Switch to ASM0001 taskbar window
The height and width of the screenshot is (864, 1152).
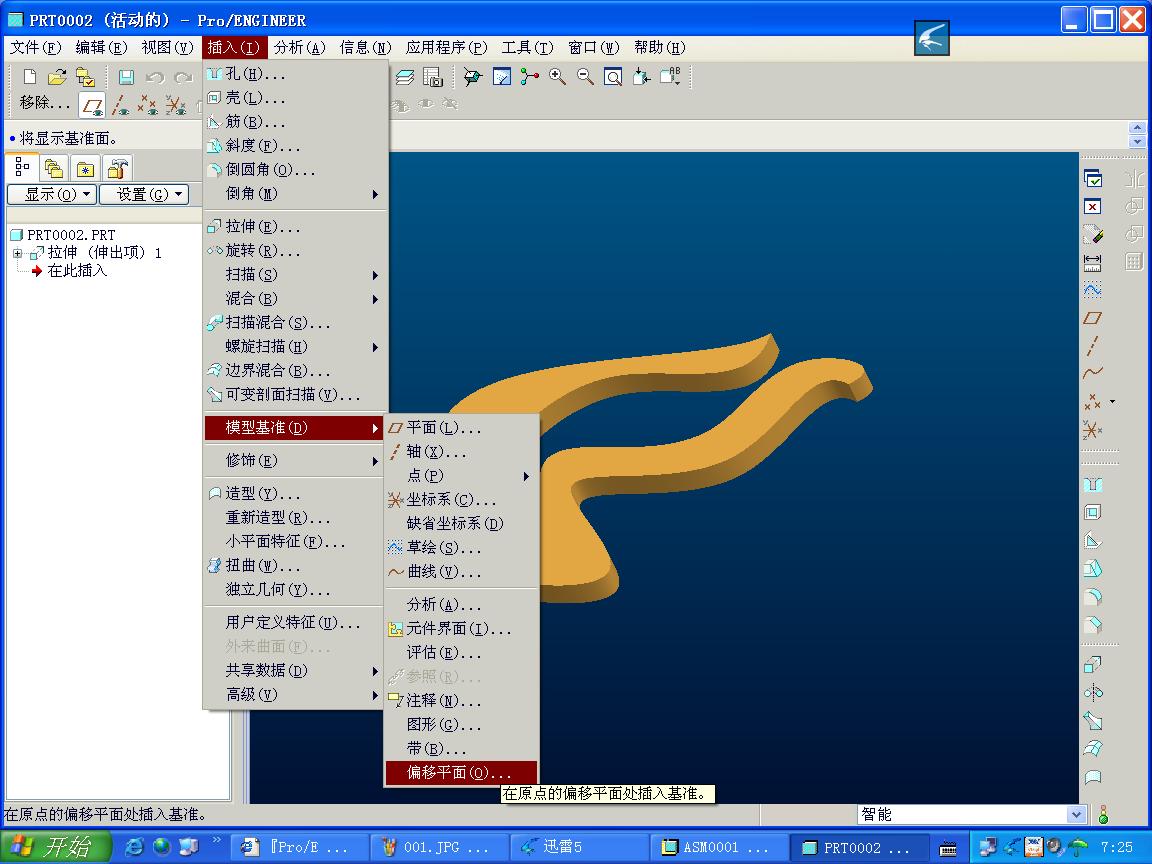pyautogui.click(x=719, y=847)
